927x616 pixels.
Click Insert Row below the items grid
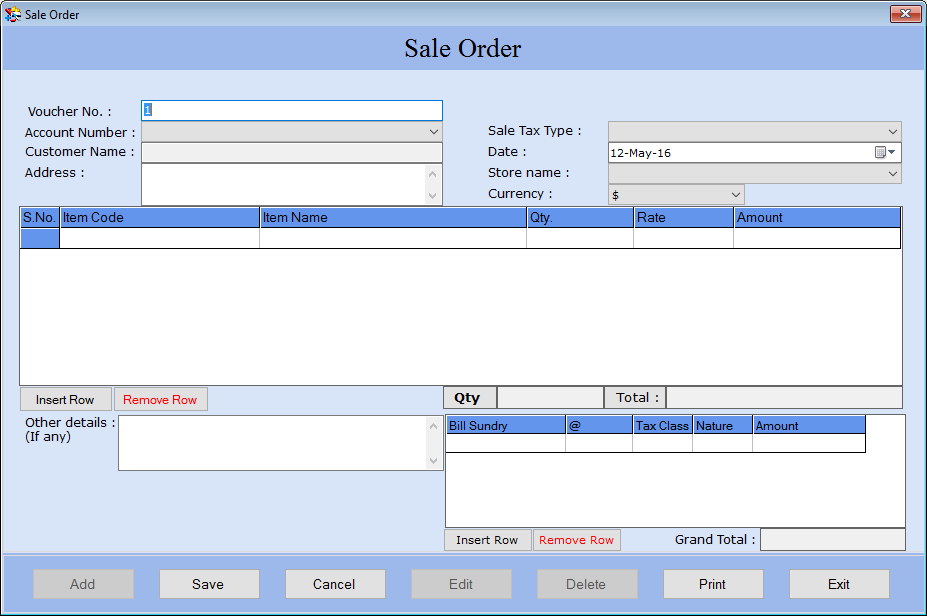point(65,400)
